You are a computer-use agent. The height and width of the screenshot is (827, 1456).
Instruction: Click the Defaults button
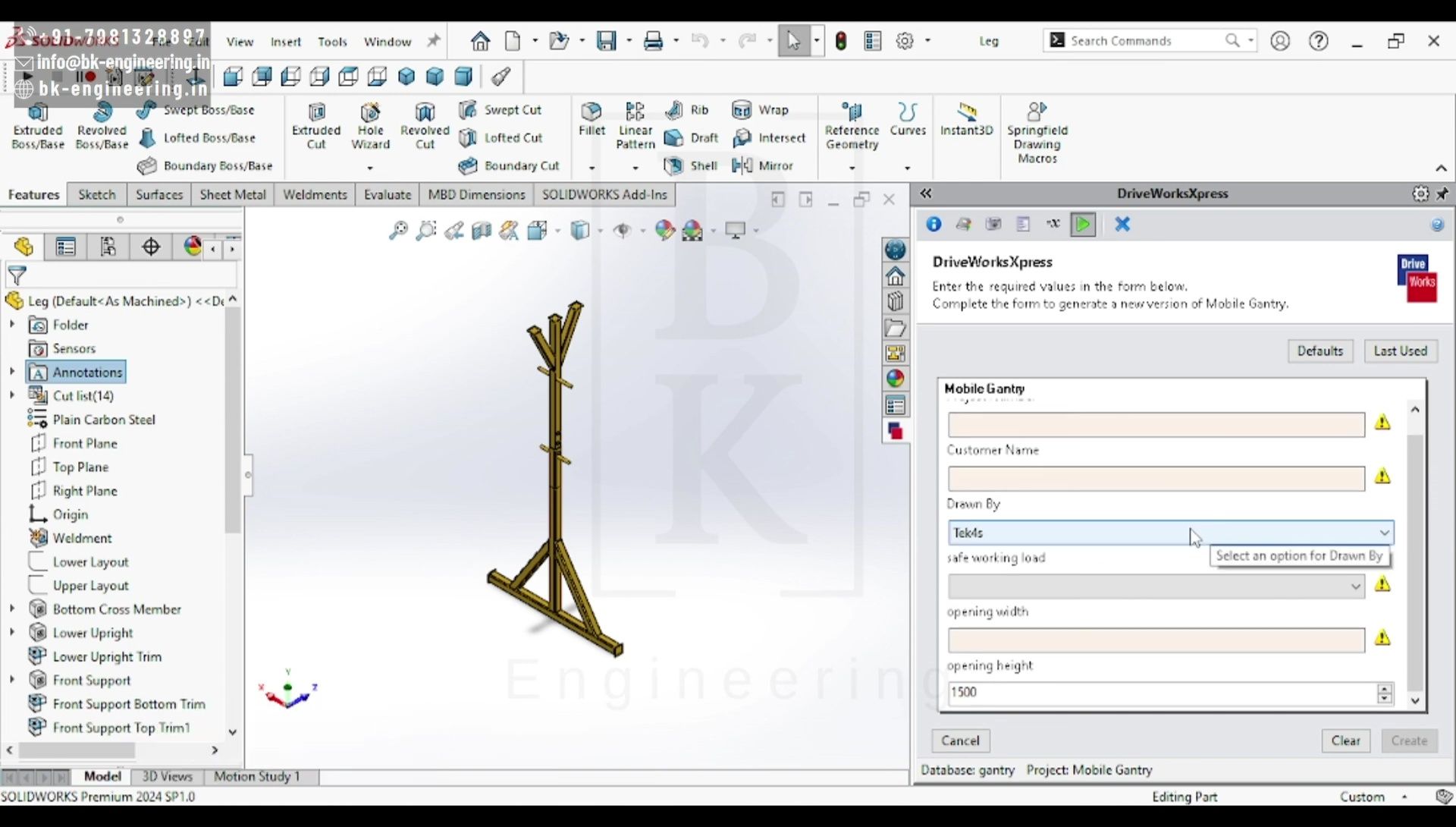pyautogui.click(x=1319, y=351)
